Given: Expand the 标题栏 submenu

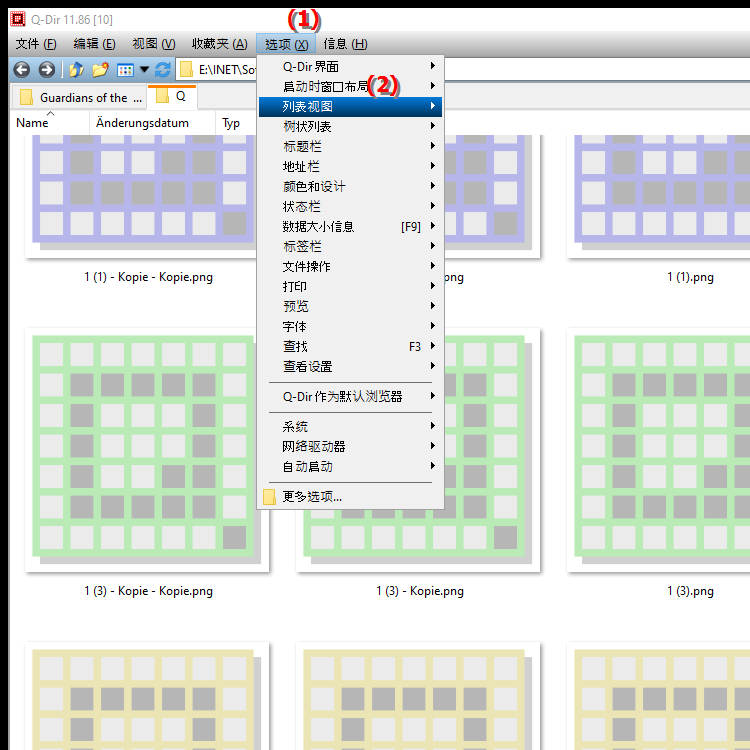Looking at the screenshot, I should 350,146.
